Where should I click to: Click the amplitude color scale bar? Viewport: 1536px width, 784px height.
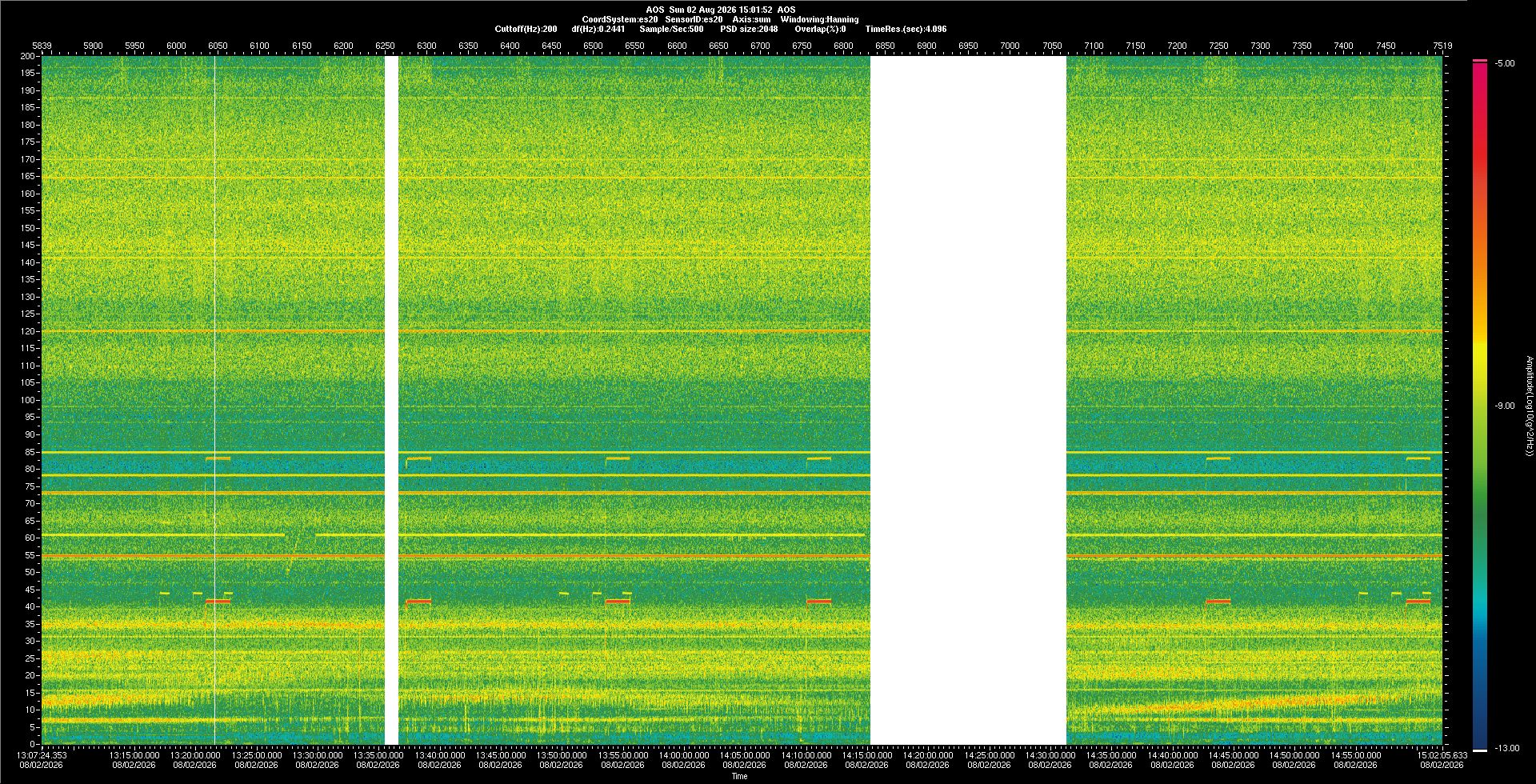(x=1480, y=406)
